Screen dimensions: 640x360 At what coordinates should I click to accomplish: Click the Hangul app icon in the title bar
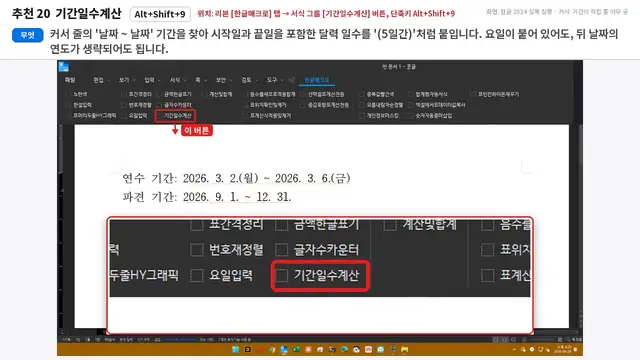tap(64, 67)
